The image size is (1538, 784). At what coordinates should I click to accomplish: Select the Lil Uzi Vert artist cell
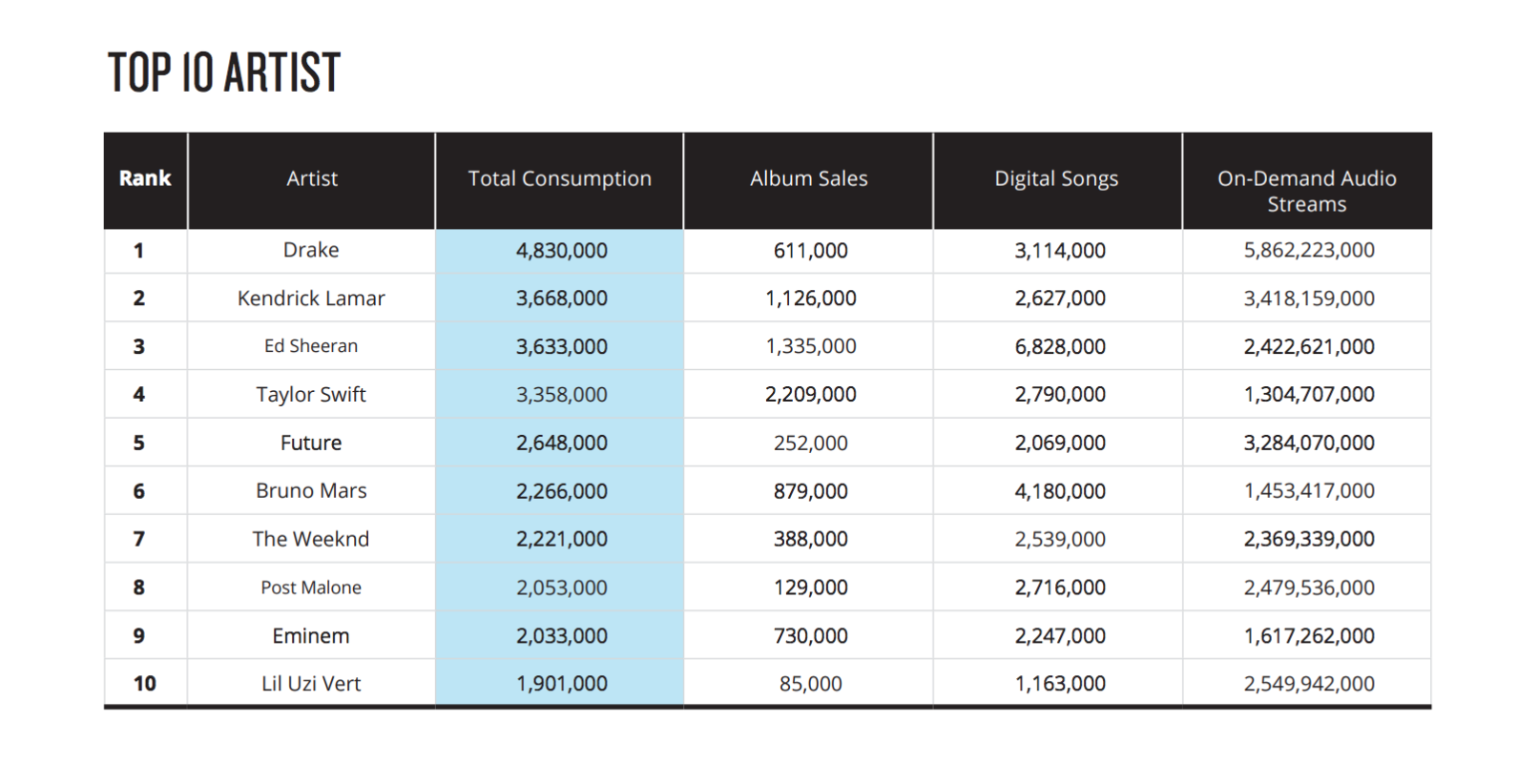(311, 684)
